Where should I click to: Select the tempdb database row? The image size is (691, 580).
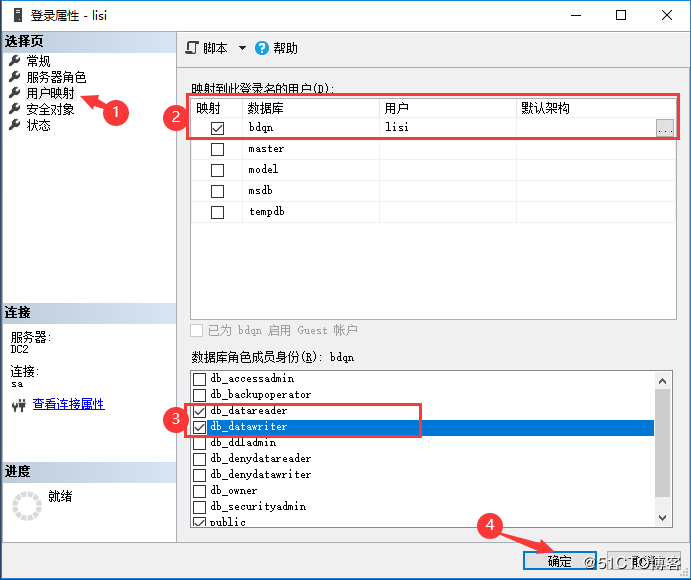coord(434,212)
